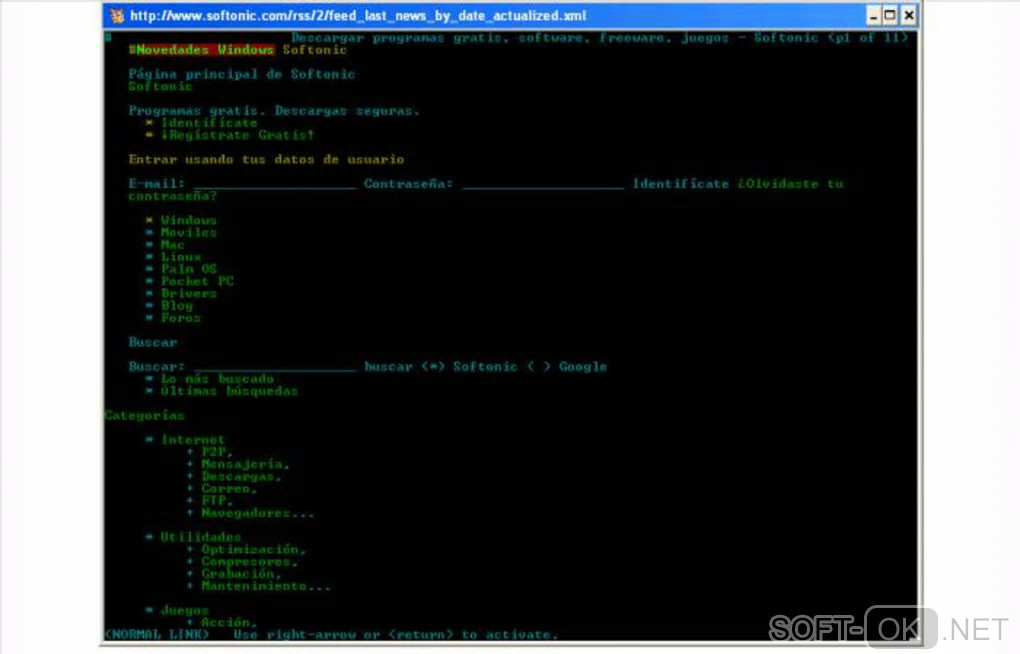Open the Palm OS platform link

click(x=189, y=269)
